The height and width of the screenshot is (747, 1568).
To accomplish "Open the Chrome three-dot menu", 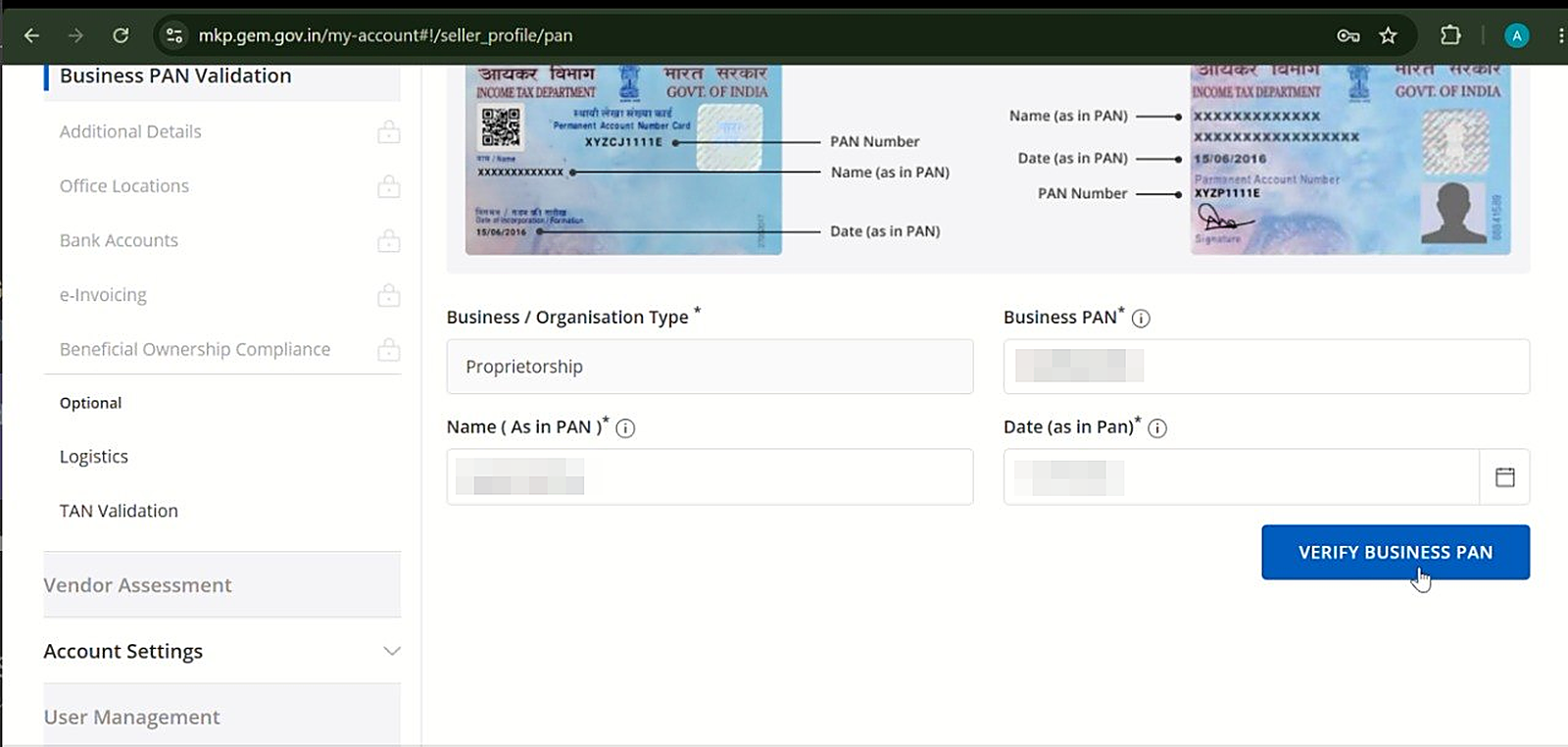I will [1560, 35].
